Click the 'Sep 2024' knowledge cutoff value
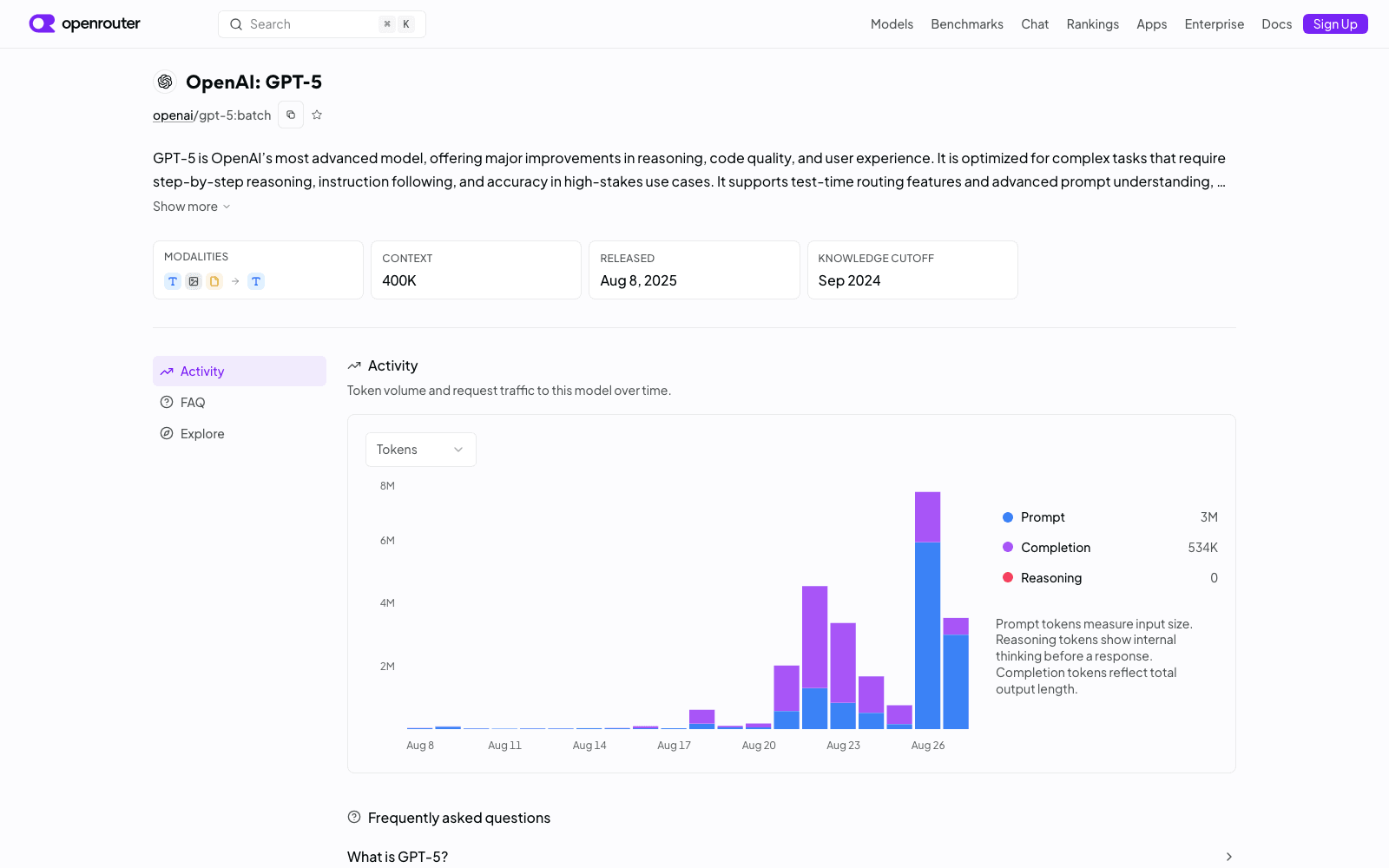 (849, 280)
